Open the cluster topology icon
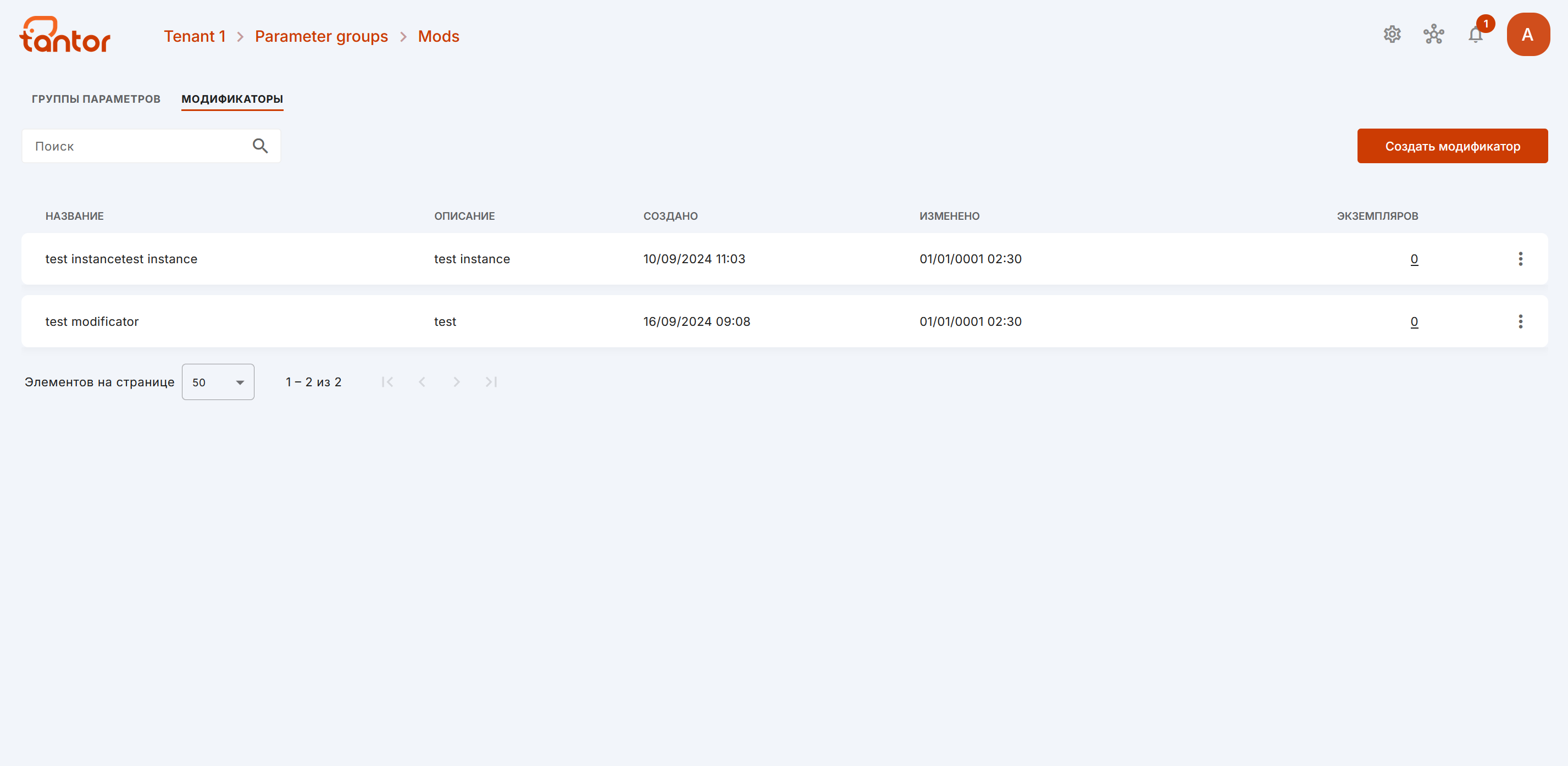This screenshot has width=1568, height=766. (1433, 35)
